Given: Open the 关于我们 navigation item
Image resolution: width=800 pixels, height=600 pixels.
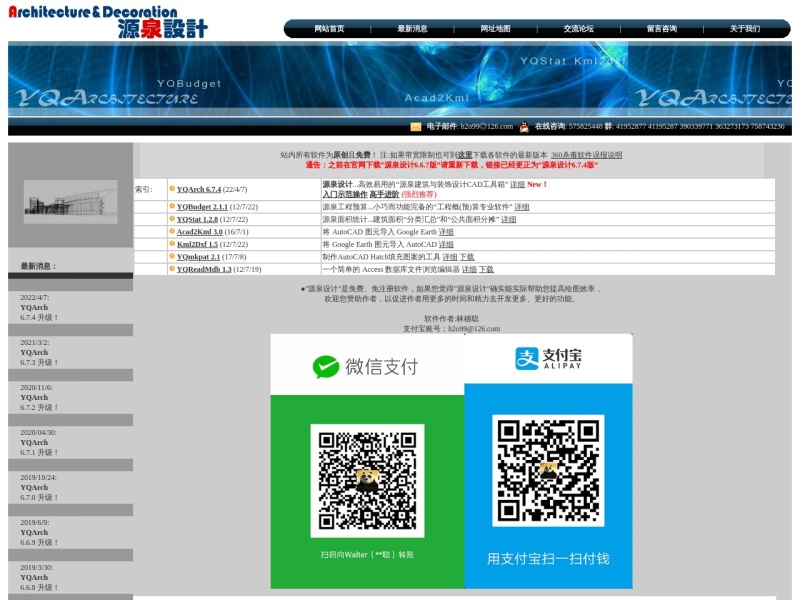Looking at the screenshot, I should [x=745, y=29].
